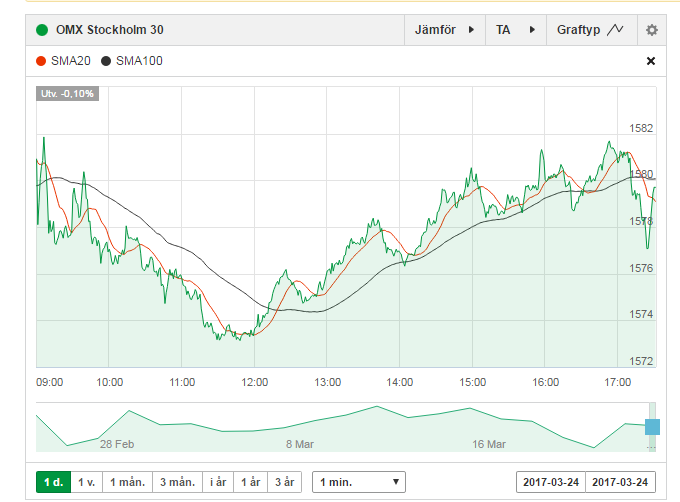Click the Graftyp line chart icon
Screen dimensions: 680x502
point(615,29)
